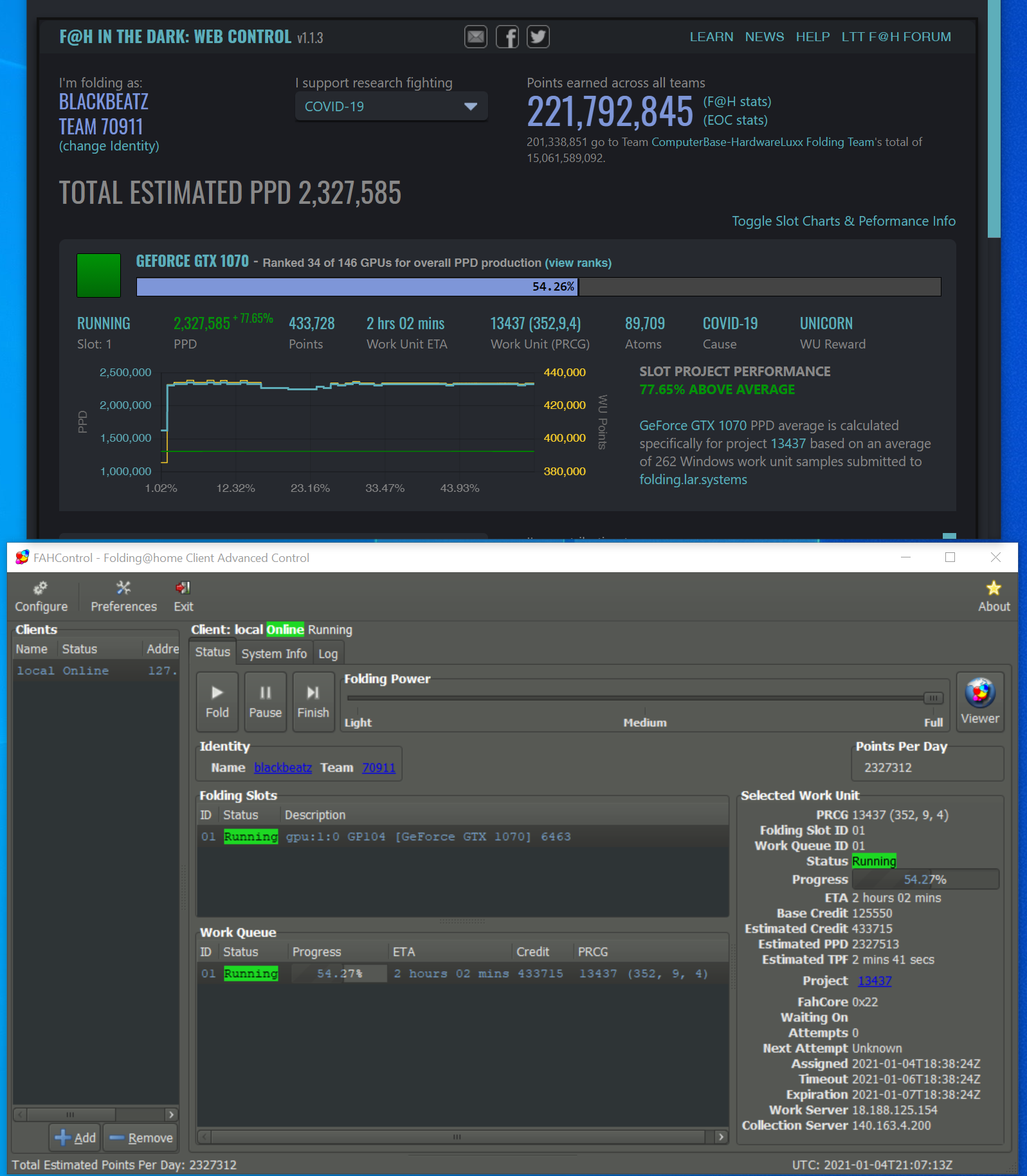Click the web control page vertical scrollbar

tap(994, 119)
